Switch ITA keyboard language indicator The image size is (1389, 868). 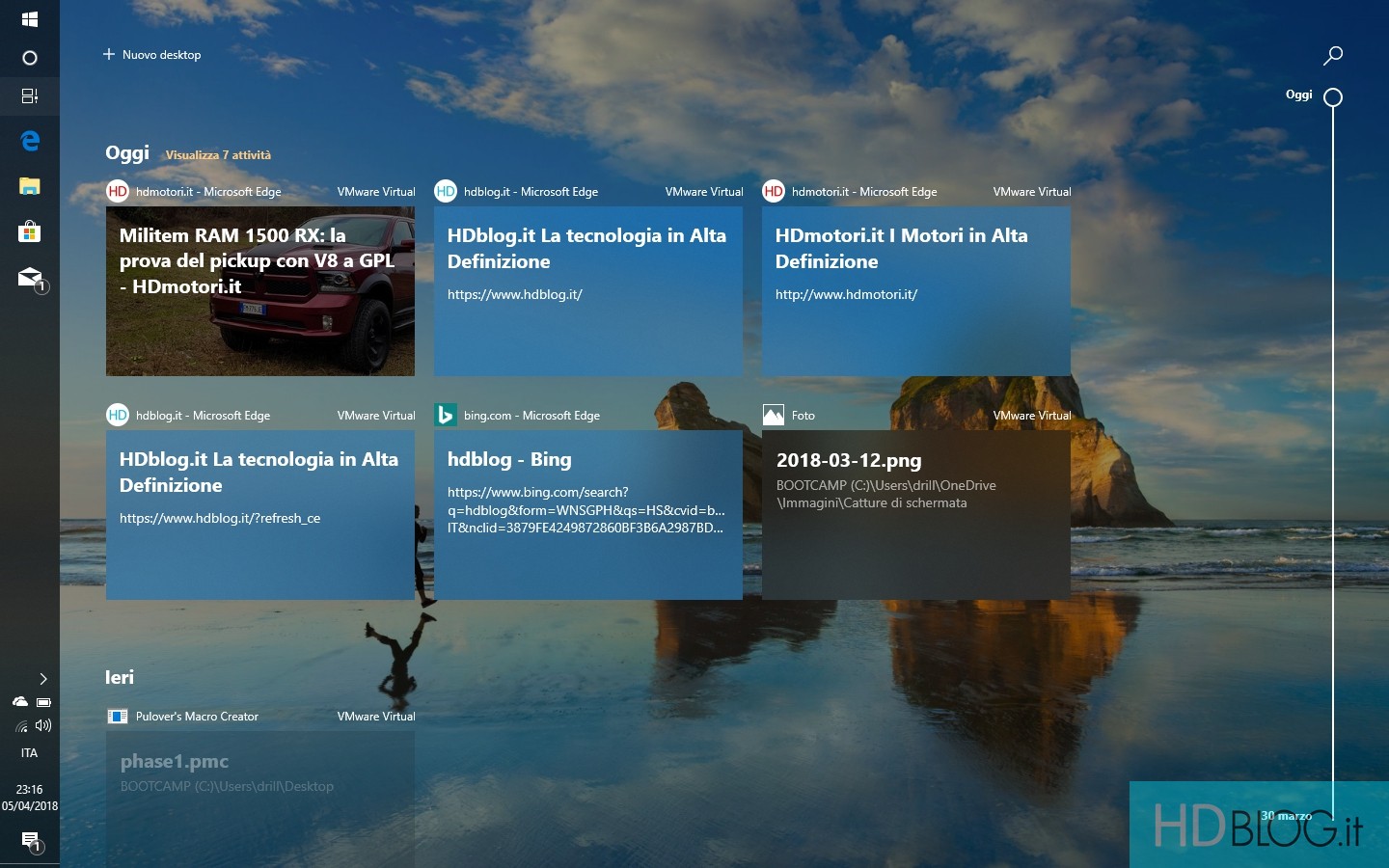point(29,753)
